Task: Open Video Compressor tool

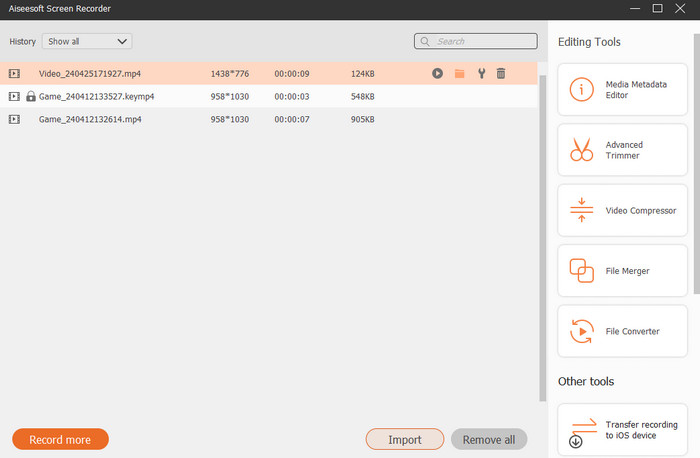Action: point(622,210)
